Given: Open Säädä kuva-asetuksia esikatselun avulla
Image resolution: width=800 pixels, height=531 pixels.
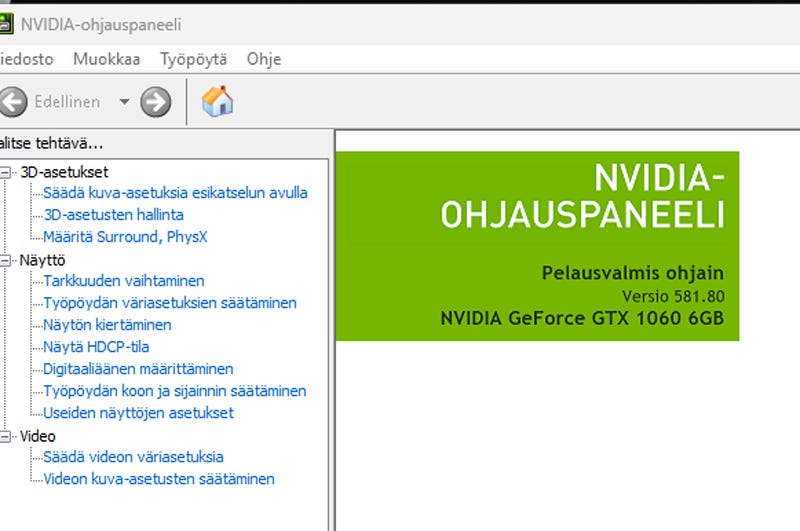Looking at the screenshot, I should click(176, 193).
